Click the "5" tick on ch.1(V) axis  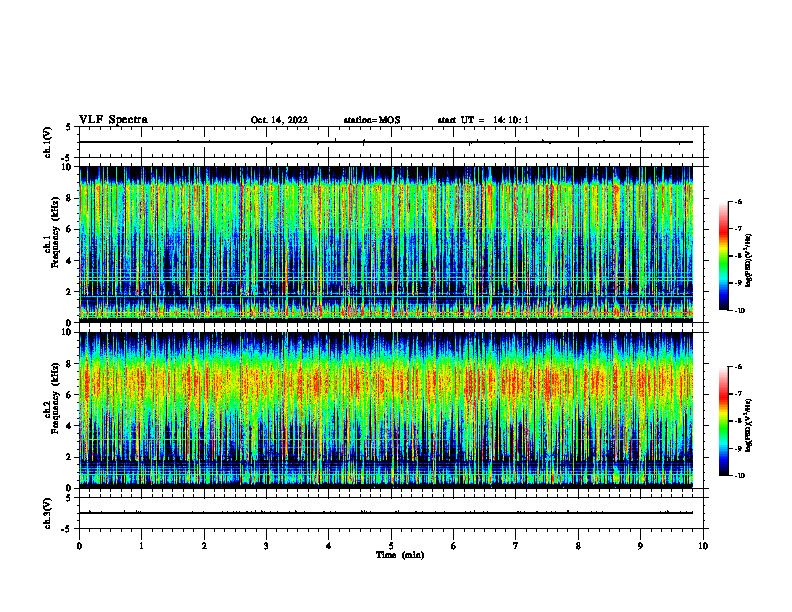(68, 127)
